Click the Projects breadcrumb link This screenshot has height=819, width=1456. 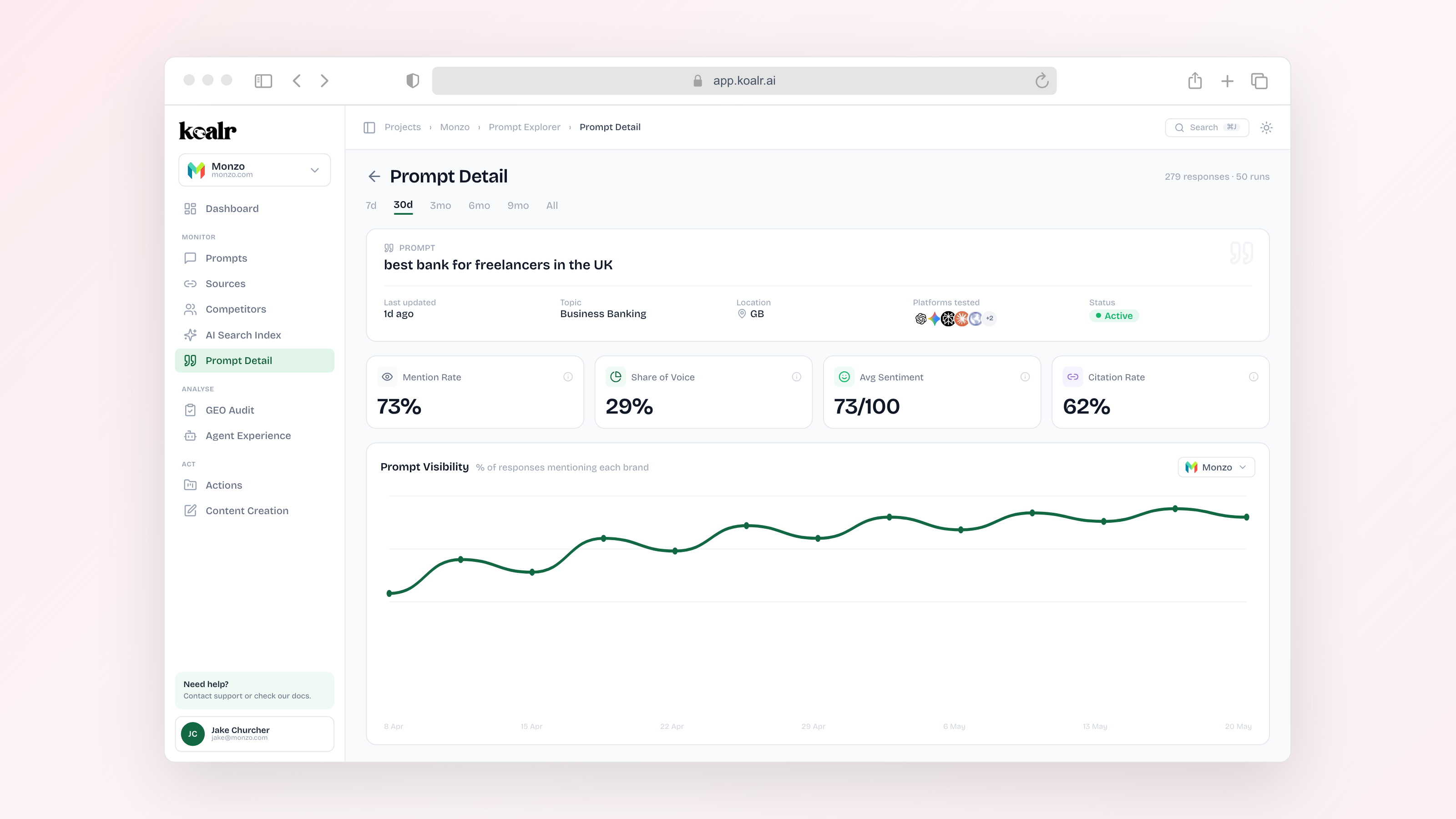pyautogui.click(x=402, y=127)
